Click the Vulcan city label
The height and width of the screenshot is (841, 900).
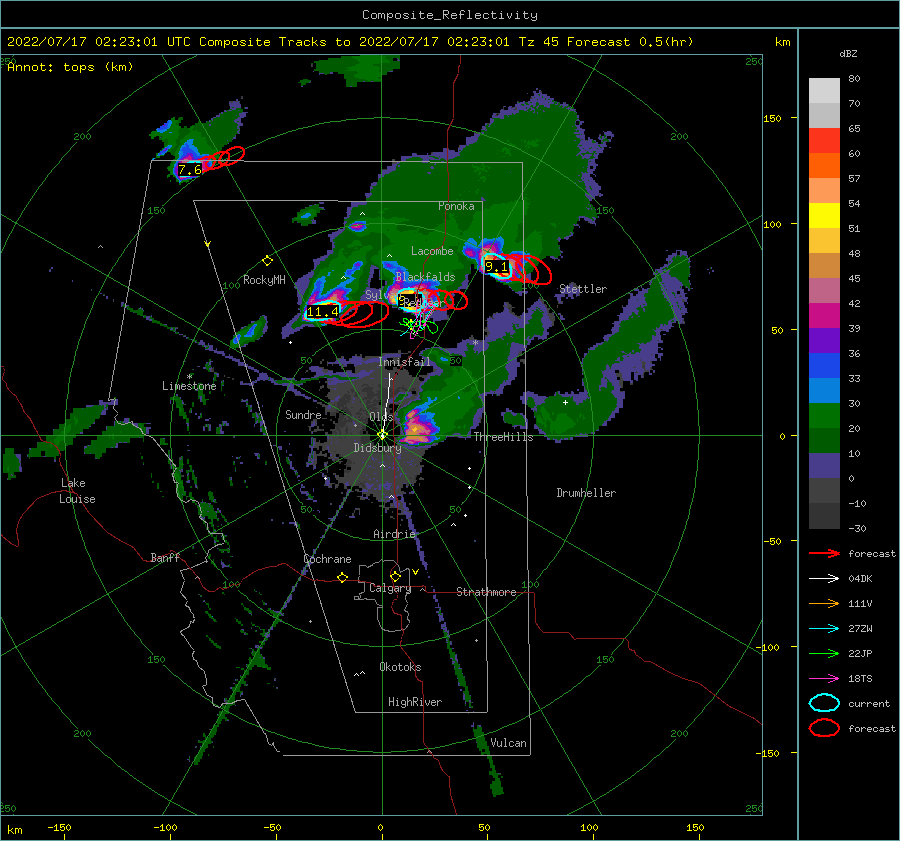point(508,743)
